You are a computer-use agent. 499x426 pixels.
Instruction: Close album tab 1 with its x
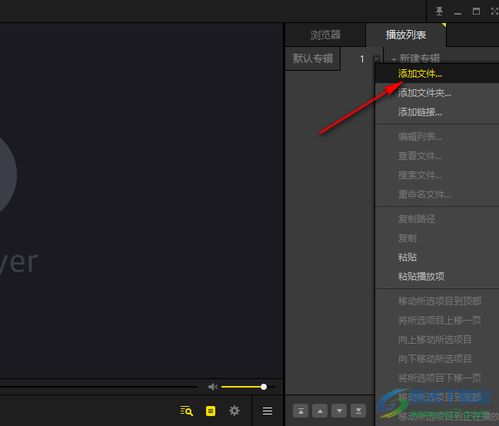tap(376, 59)
